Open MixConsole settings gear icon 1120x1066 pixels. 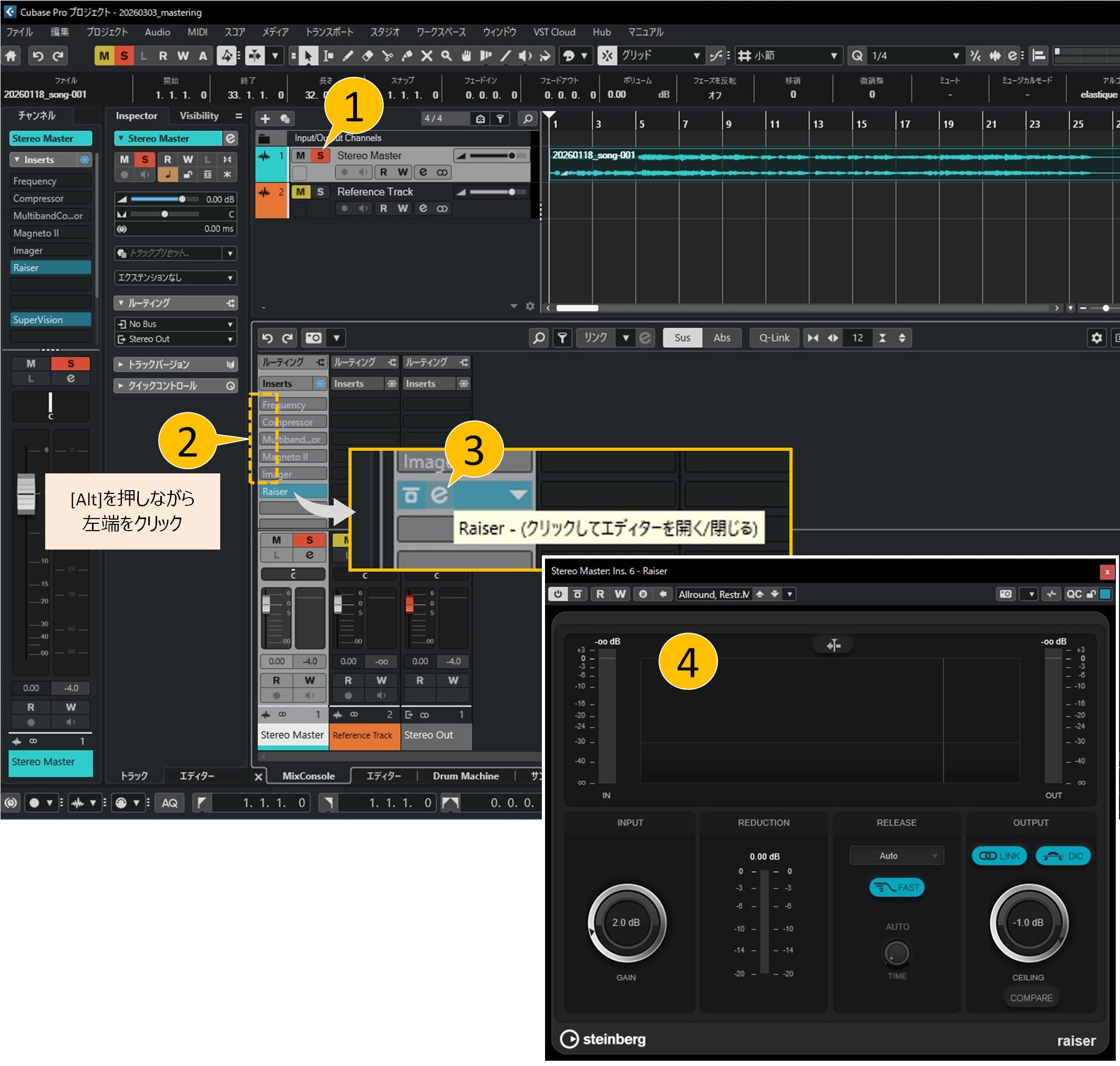(1096, 338)
